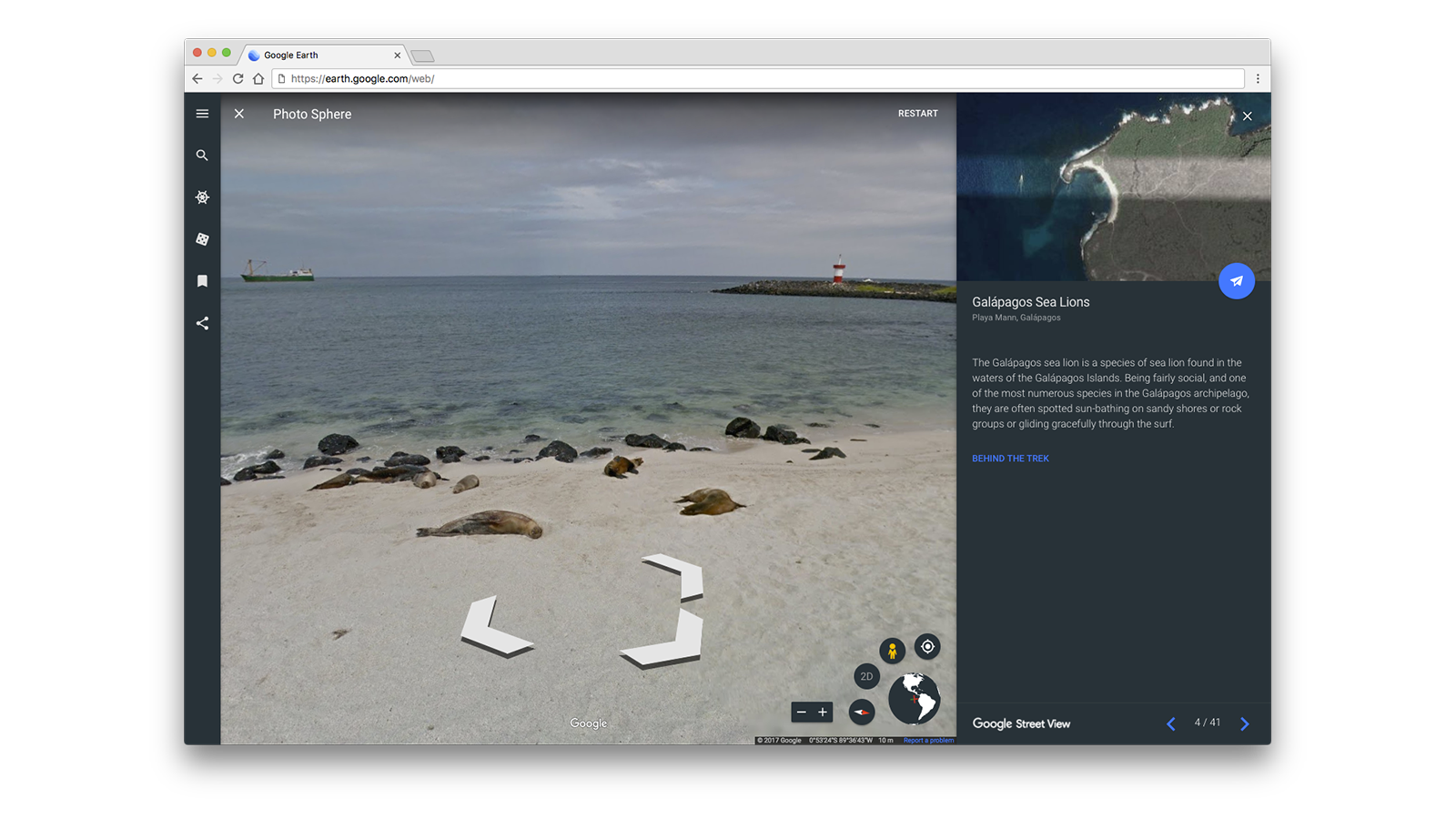Zoom out with the minus button
The width and height of the screenshot is (1456, 819).
click(802, 713)
